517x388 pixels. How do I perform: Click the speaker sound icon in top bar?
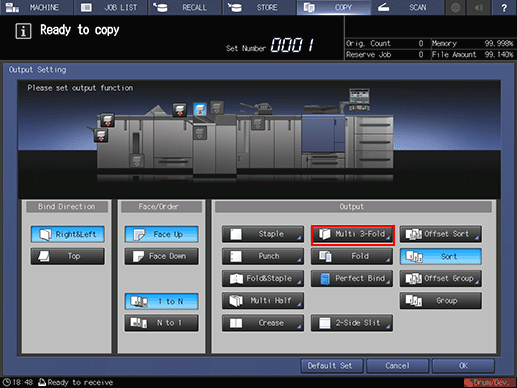[x=479, y=7]
